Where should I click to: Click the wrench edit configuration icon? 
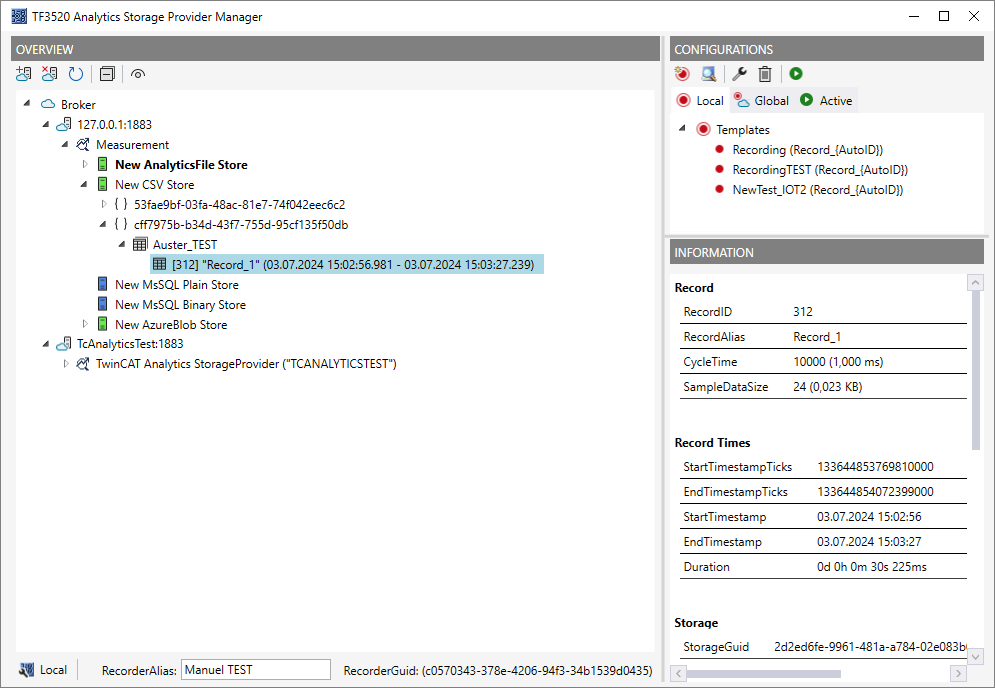pos(739,74)
